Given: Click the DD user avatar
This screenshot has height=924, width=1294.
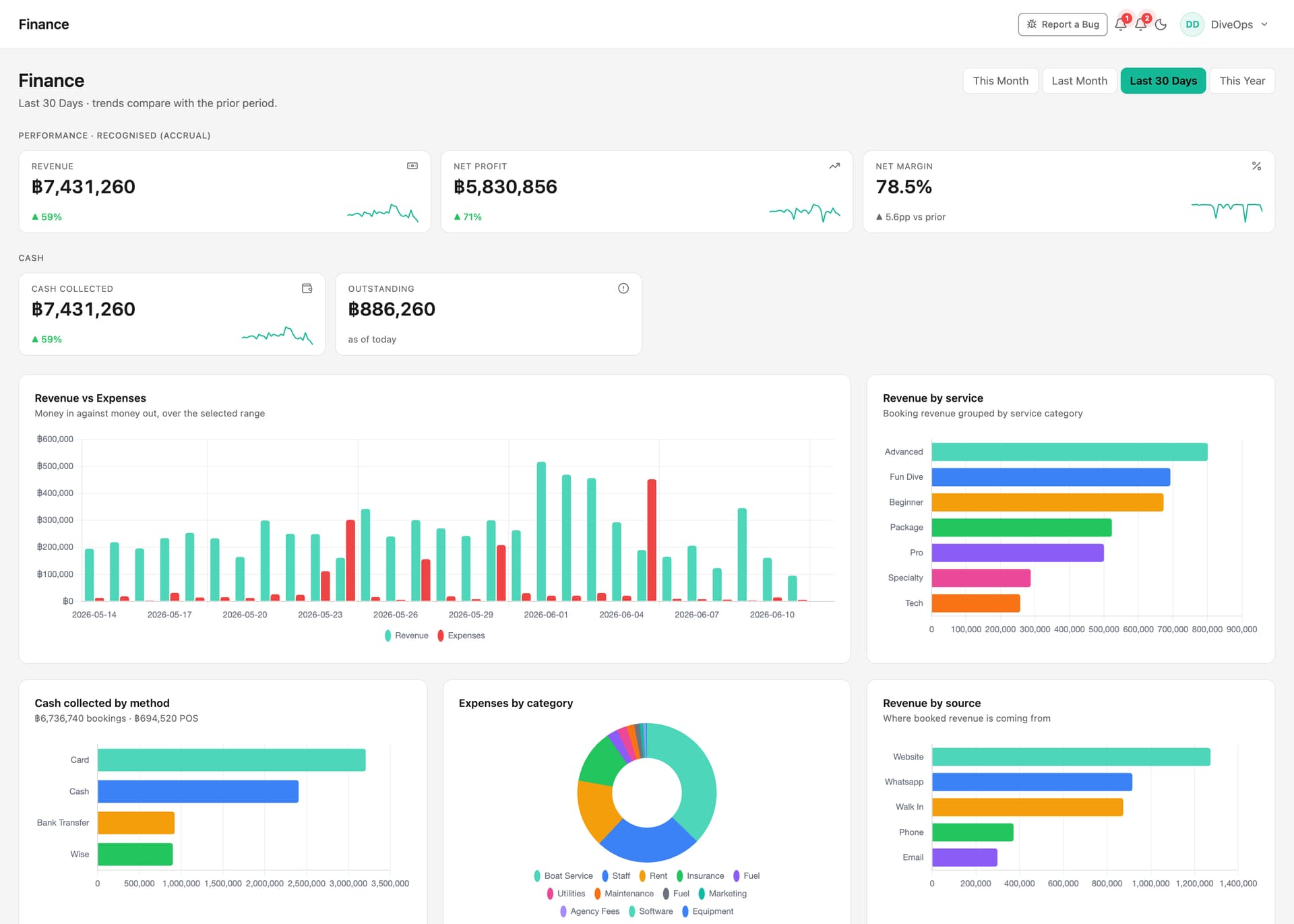Looking at the screenshot, I should click(x=1192, y=24).
